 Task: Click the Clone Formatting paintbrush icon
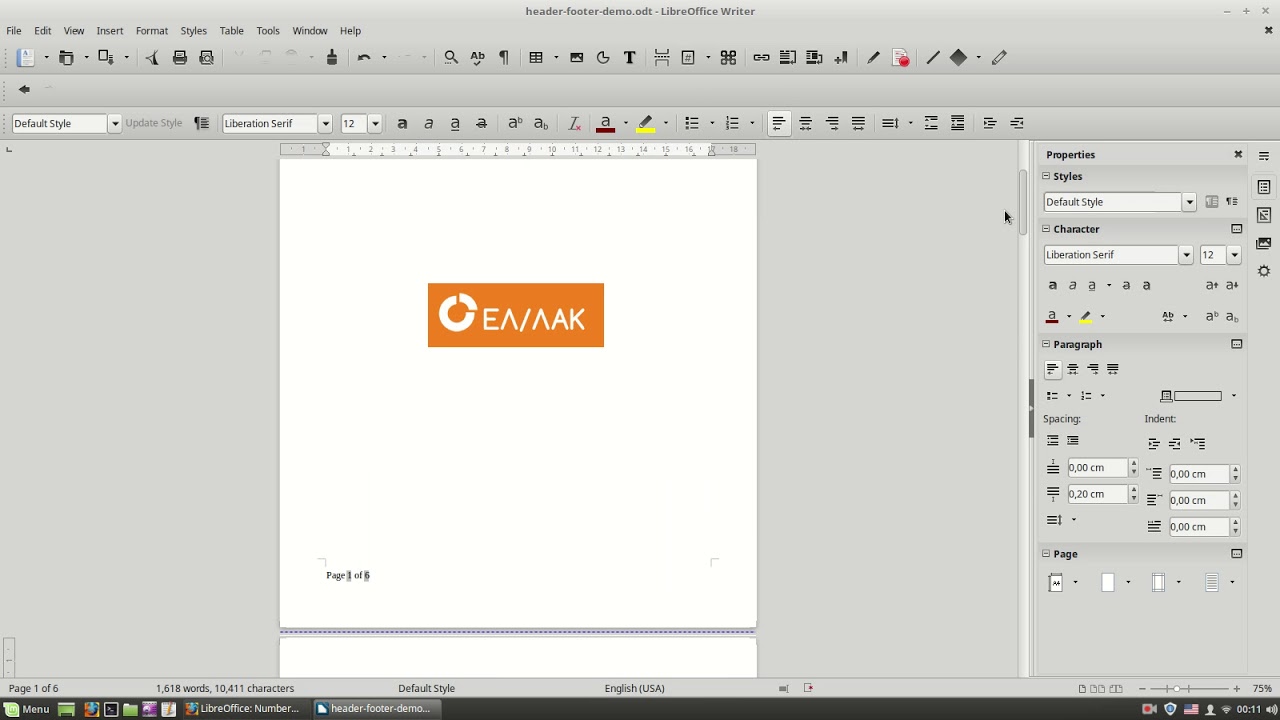[x=332, y=58]
